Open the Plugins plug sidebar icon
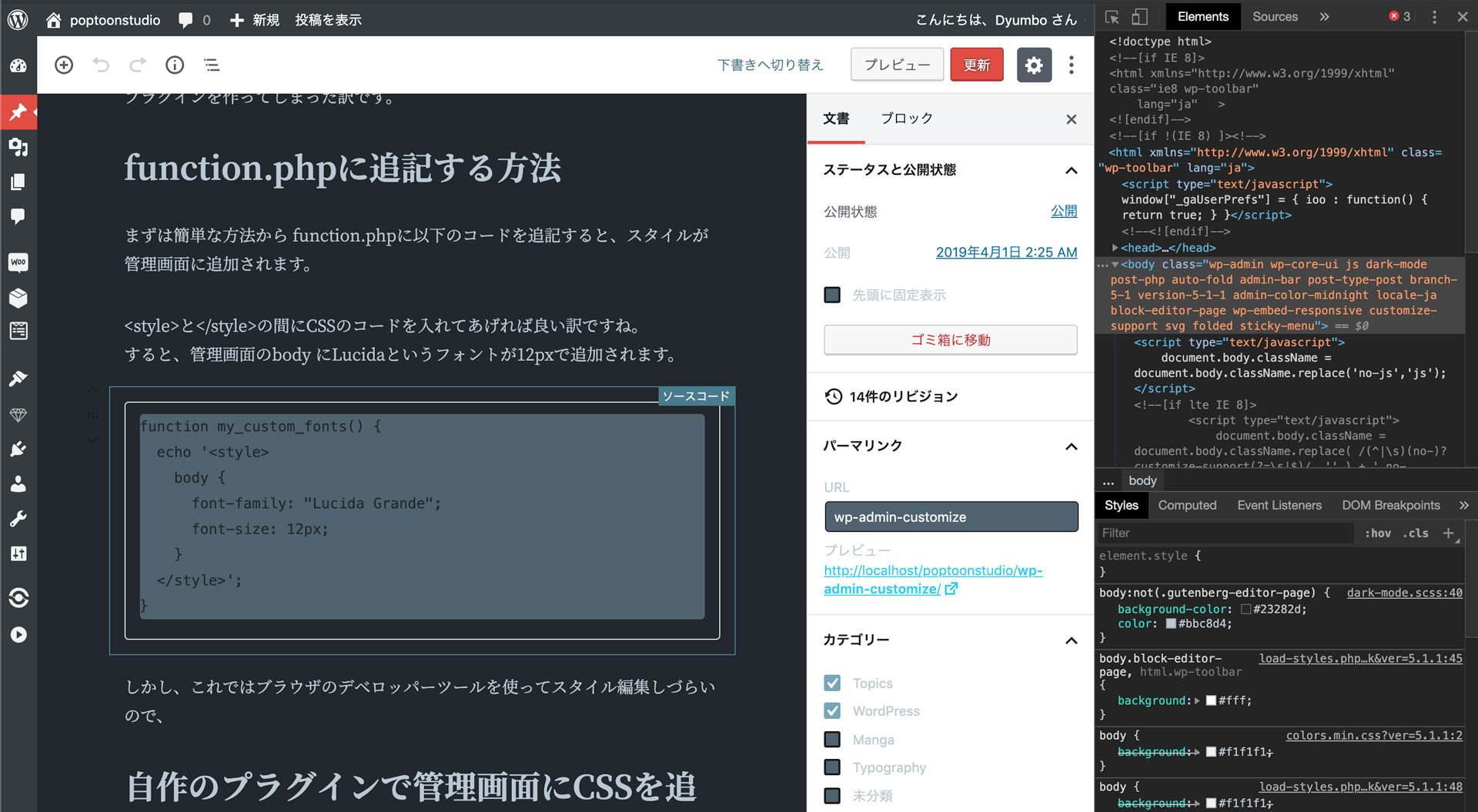Viewport: 1478px width, 812px height. (x=18, y=449)
